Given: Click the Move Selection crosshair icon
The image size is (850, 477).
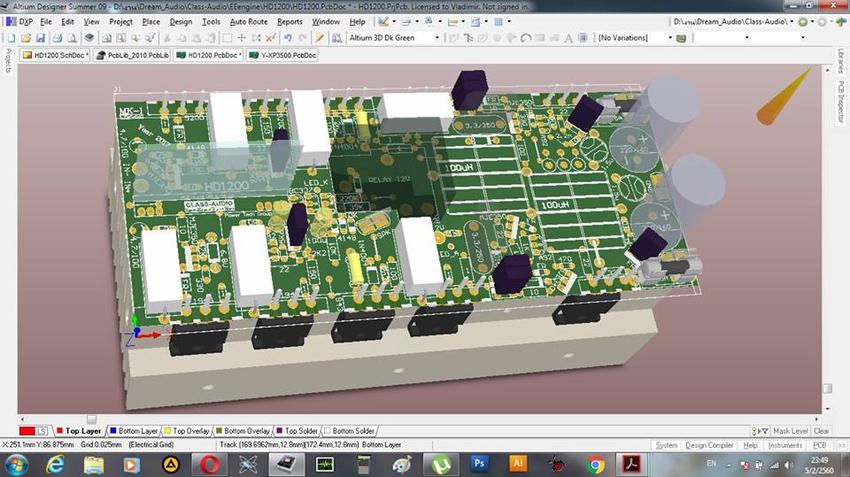Looking at the screenshot, I should point(242,38).
